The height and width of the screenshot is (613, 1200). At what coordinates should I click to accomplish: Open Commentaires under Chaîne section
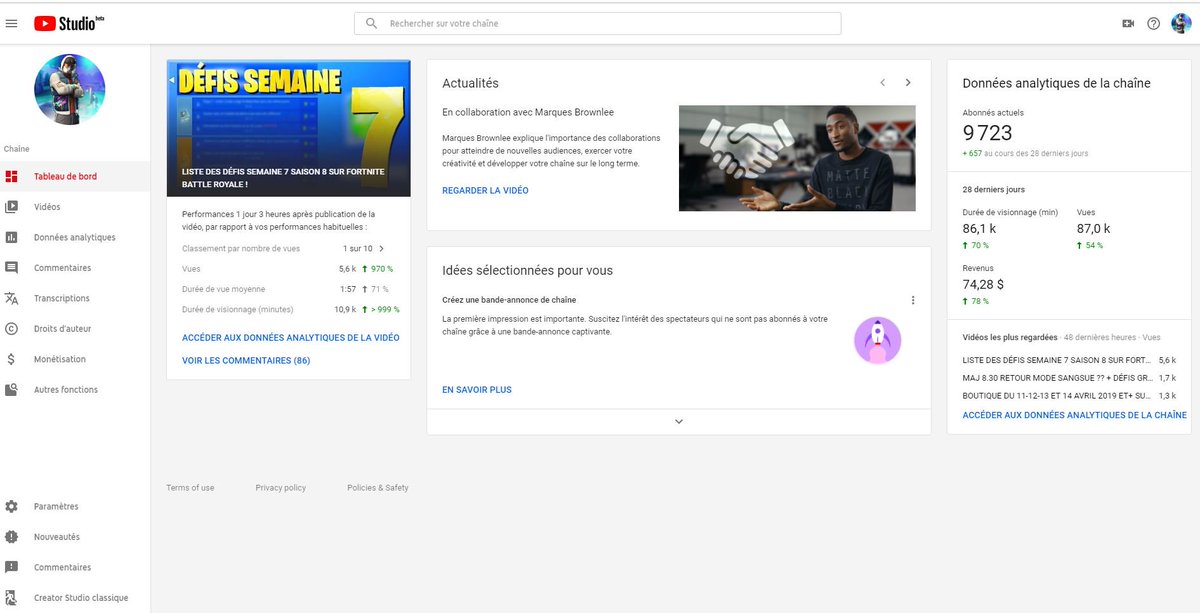click(x=75, y=268)
